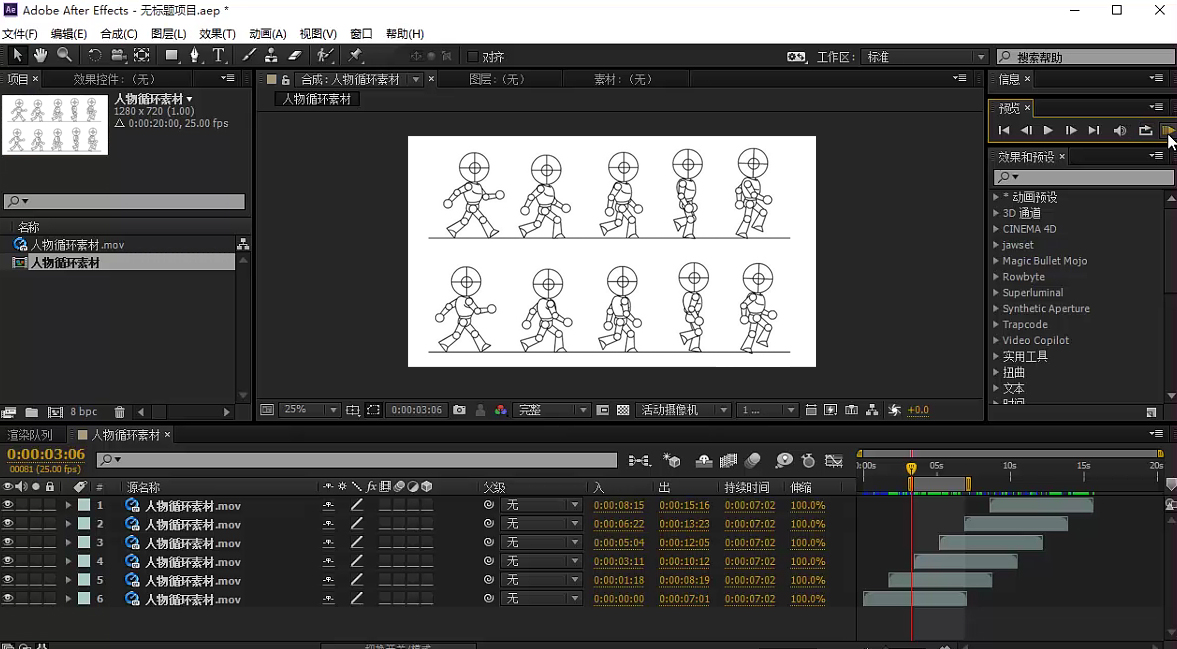Open the 合成(C) menu

point(119,34)
